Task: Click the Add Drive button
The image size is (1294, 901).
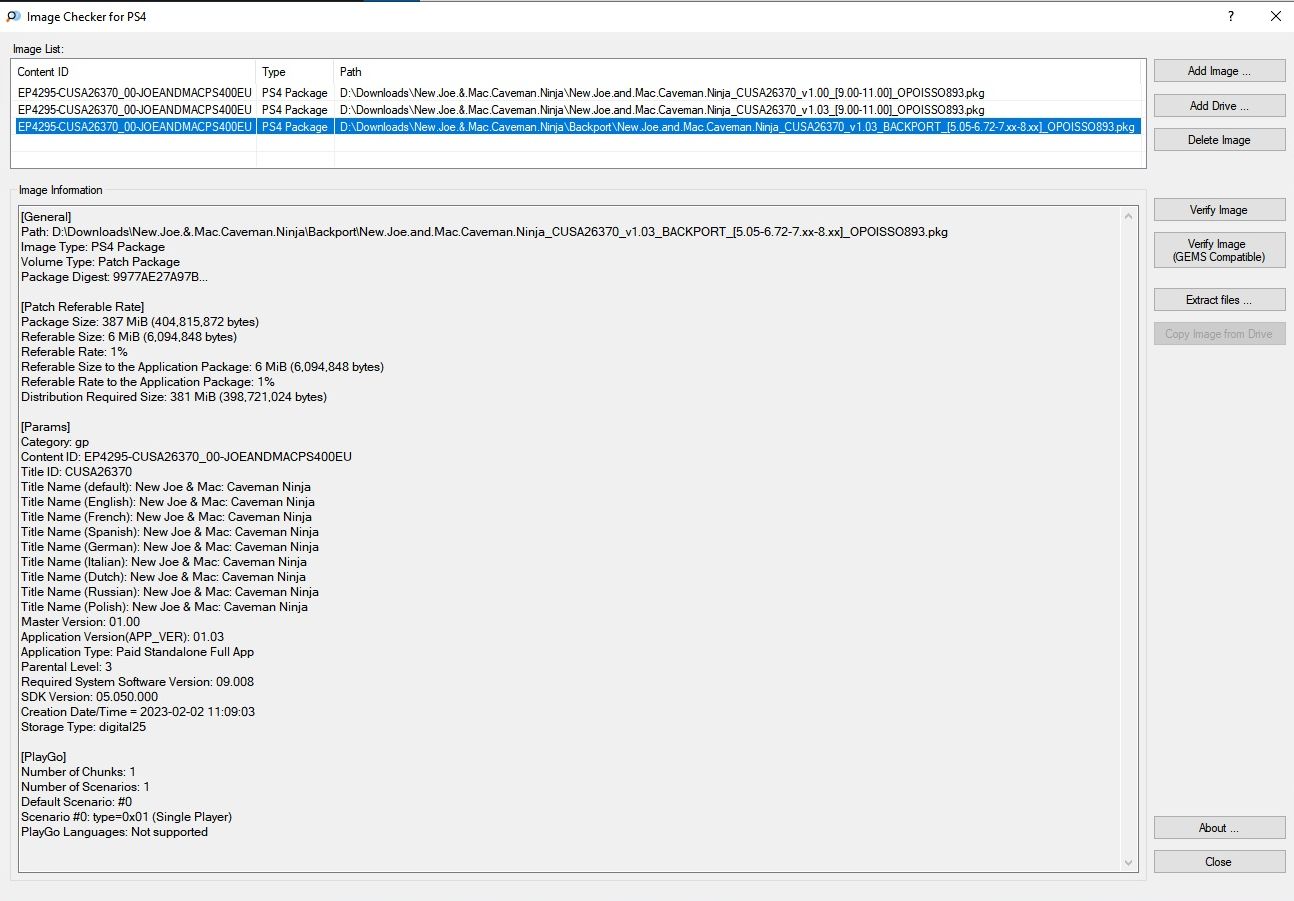Action: pyautogui.click(x=1219, y=106)
